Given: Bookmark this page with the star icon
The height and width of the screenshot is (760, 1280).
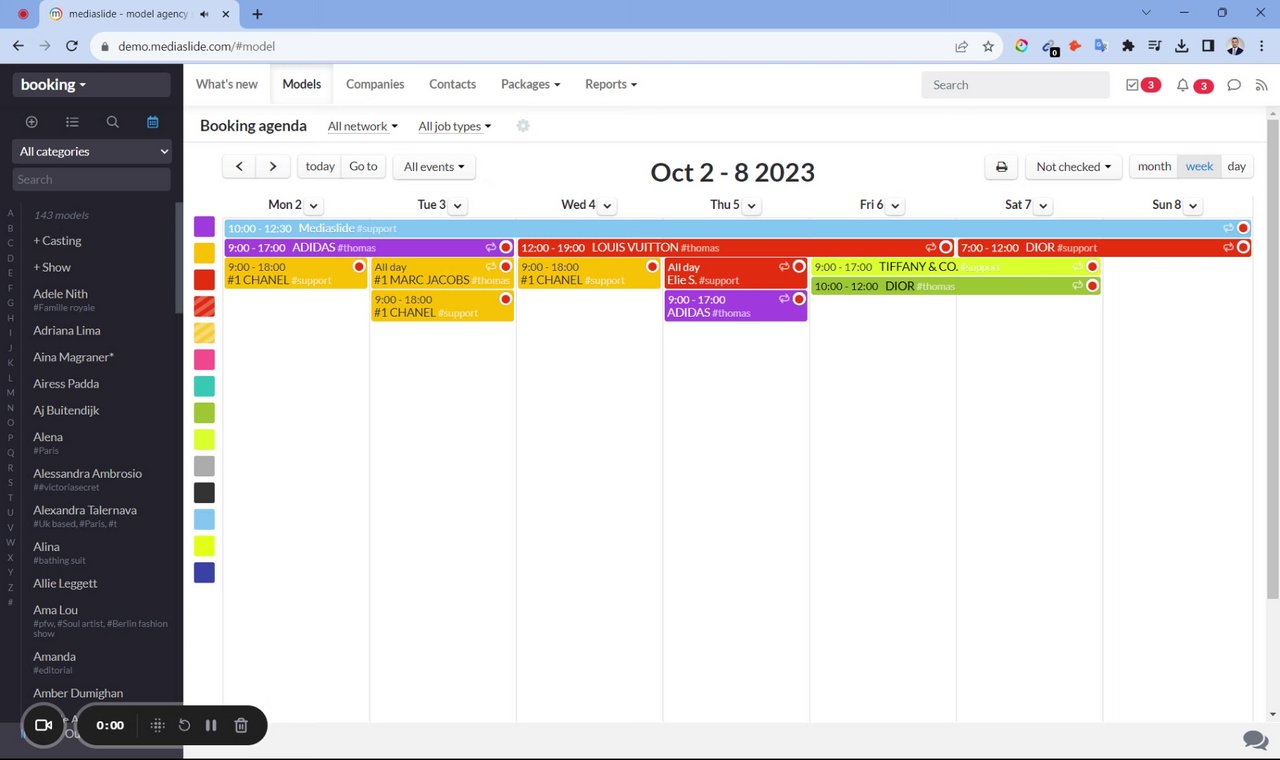Looking at the screenshot, I should point(988,46).
